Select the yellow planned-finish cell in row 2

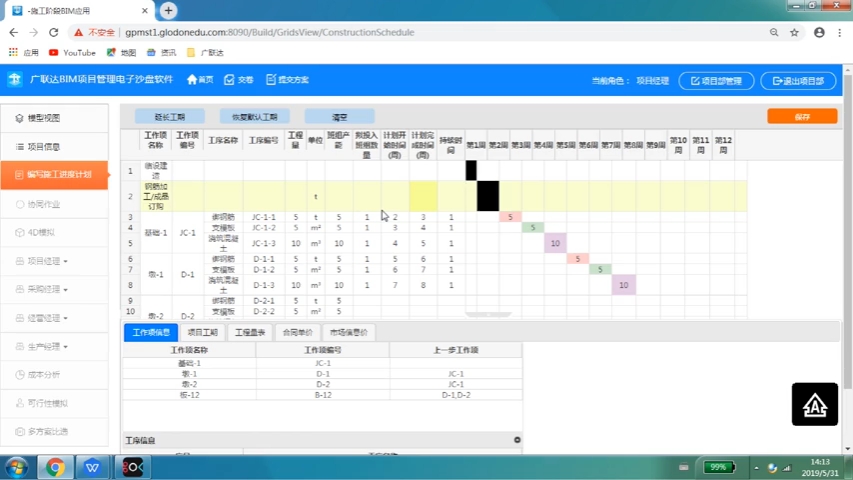[423, 196]
